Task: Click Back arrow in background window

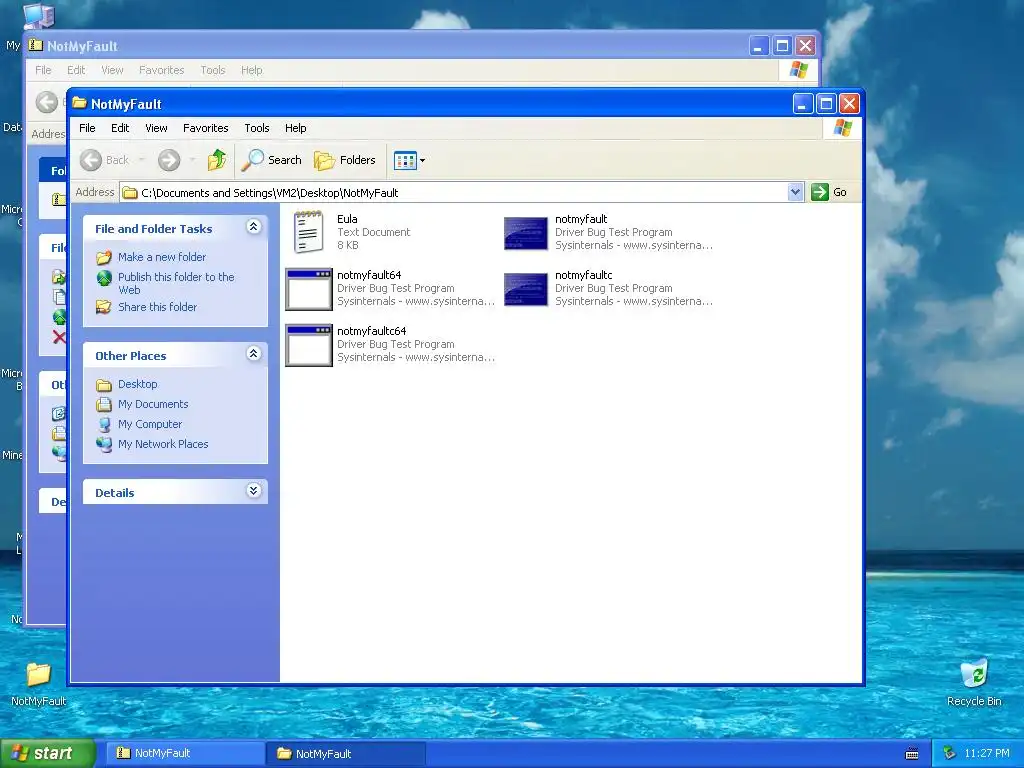Action: 47,102
